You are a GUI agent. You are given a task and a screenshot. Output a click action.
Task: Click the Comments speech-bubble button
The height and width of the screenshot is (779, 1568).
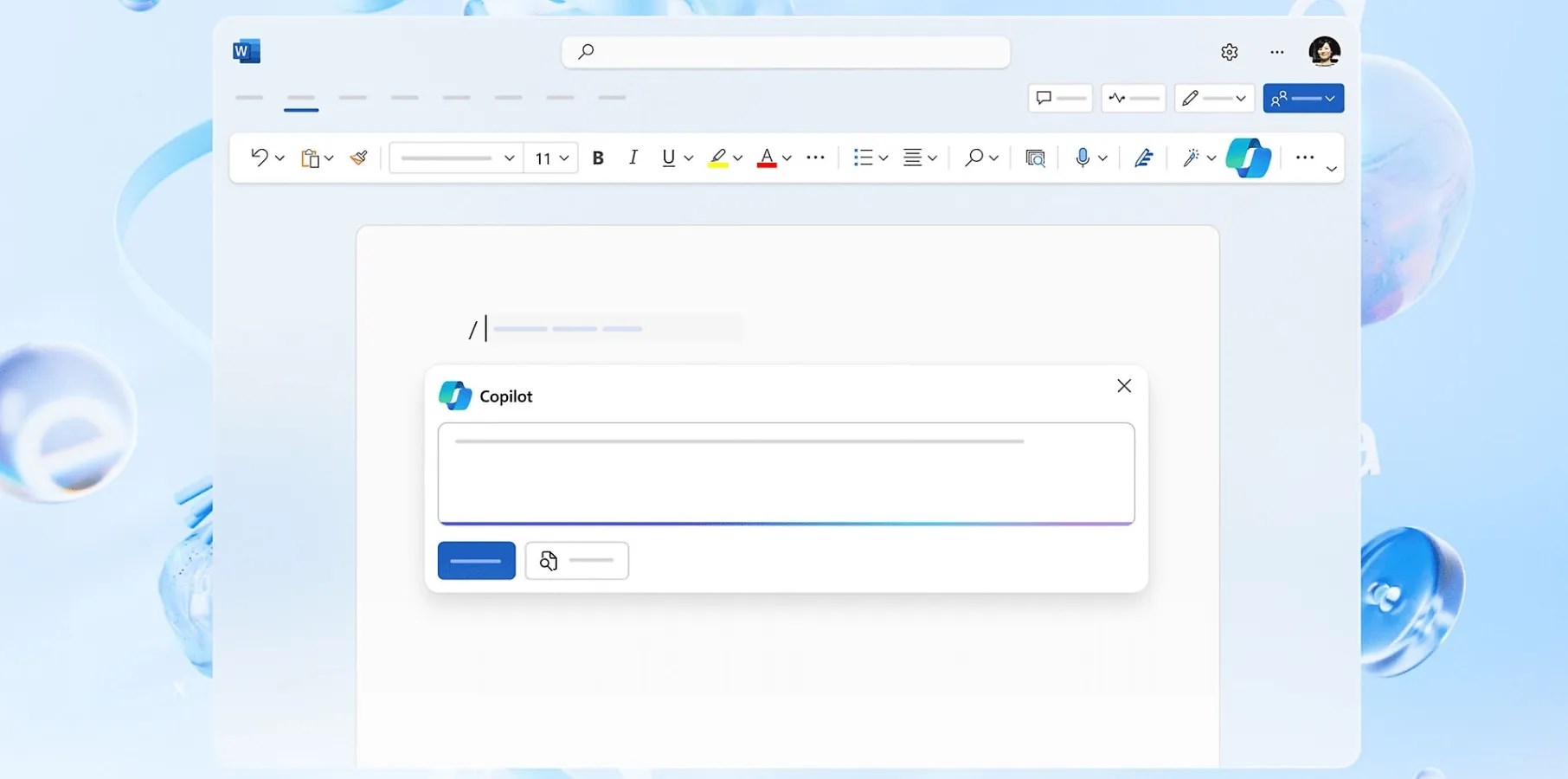point(1060,98)
